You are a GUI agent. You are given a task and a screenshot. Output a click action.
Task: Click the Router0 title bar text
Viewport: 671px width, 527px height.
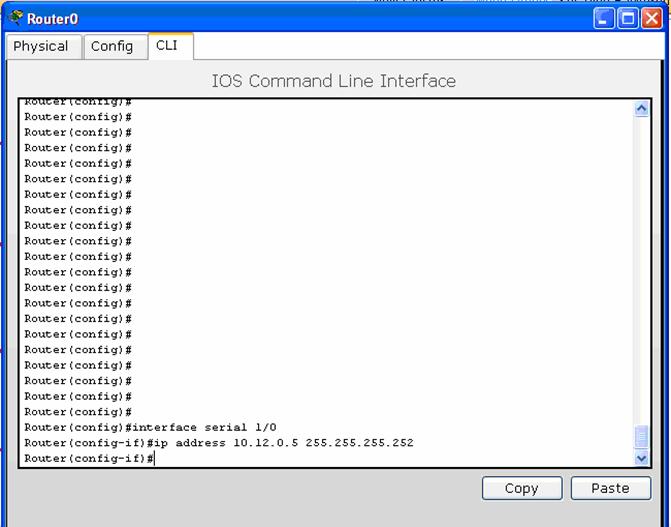coord(52,19)
